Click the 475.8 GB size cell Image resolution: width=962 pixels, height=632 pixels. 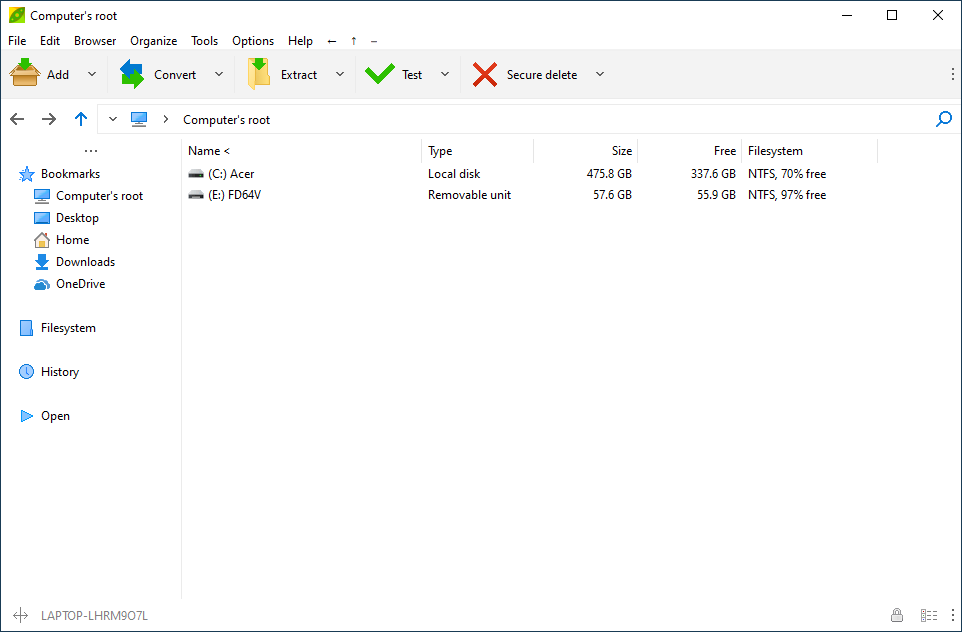pos(609,174)
